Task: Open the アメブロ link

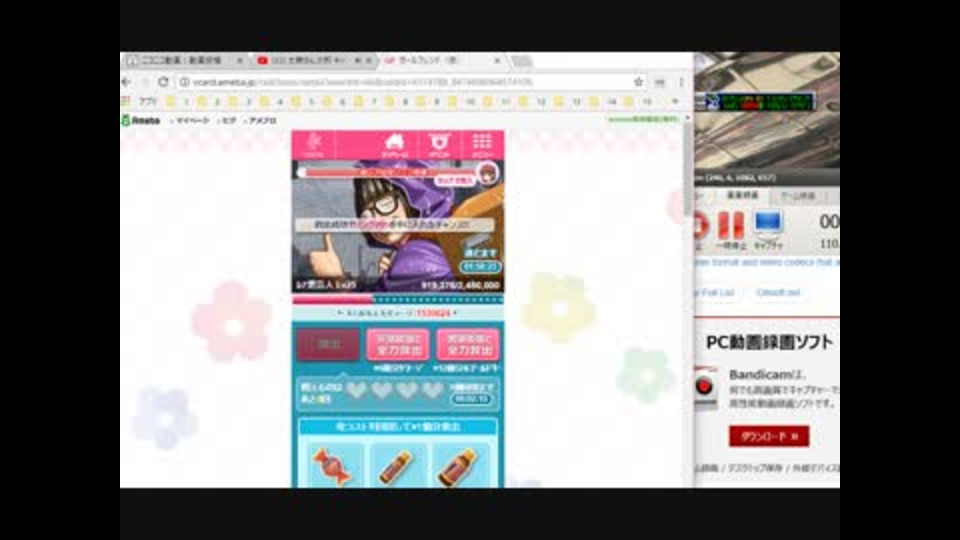Action: (262, 121)
